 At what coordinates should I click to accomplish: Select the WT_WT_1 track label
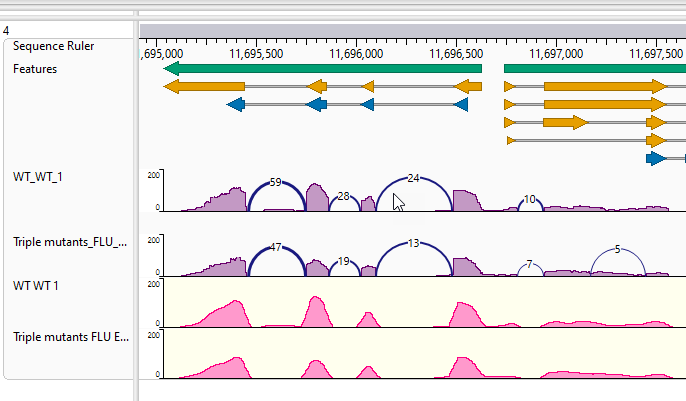(x=38, y=177)
